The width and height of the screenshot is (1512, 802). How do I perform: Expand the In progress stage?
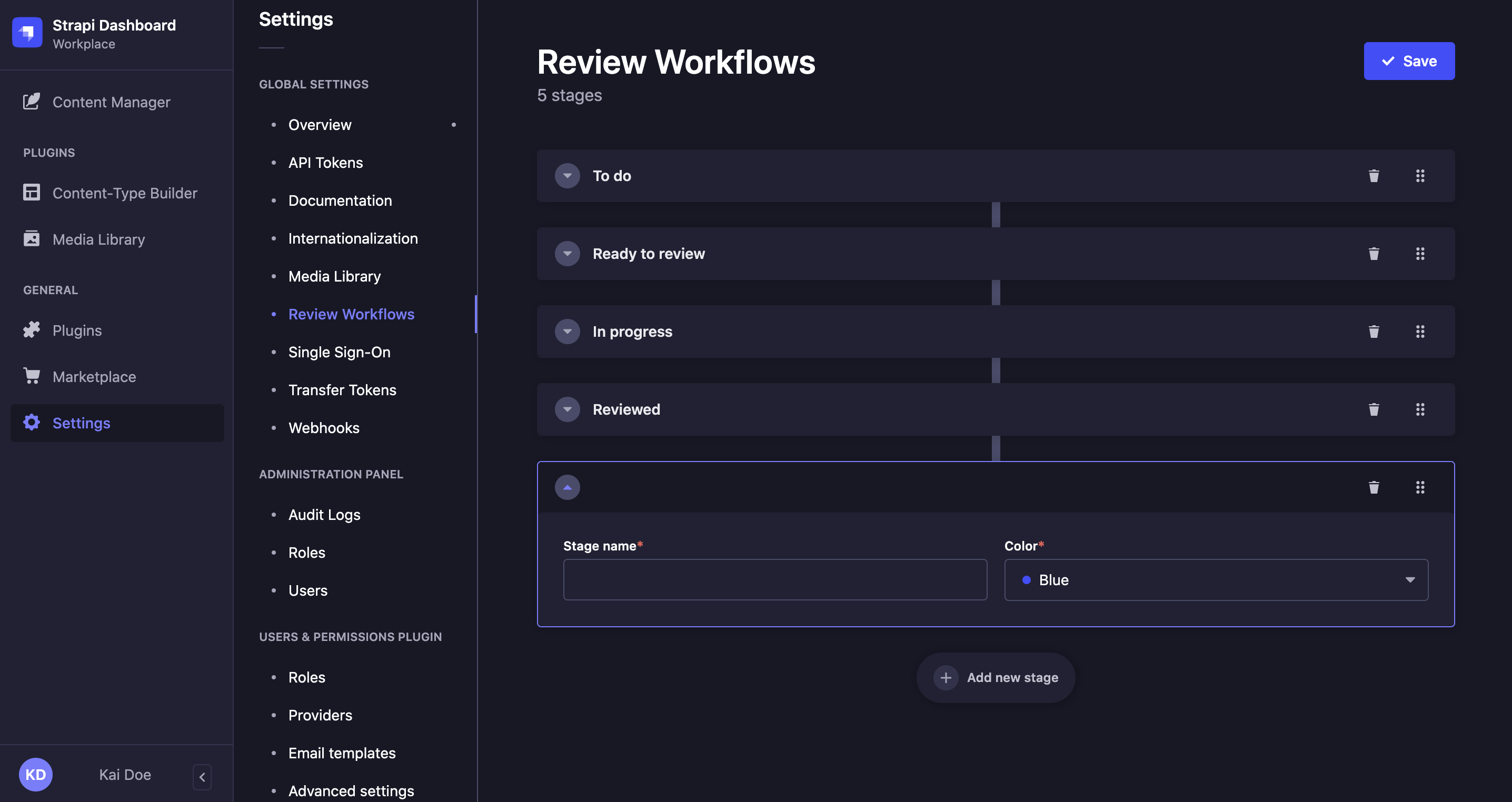coord(567,332)
